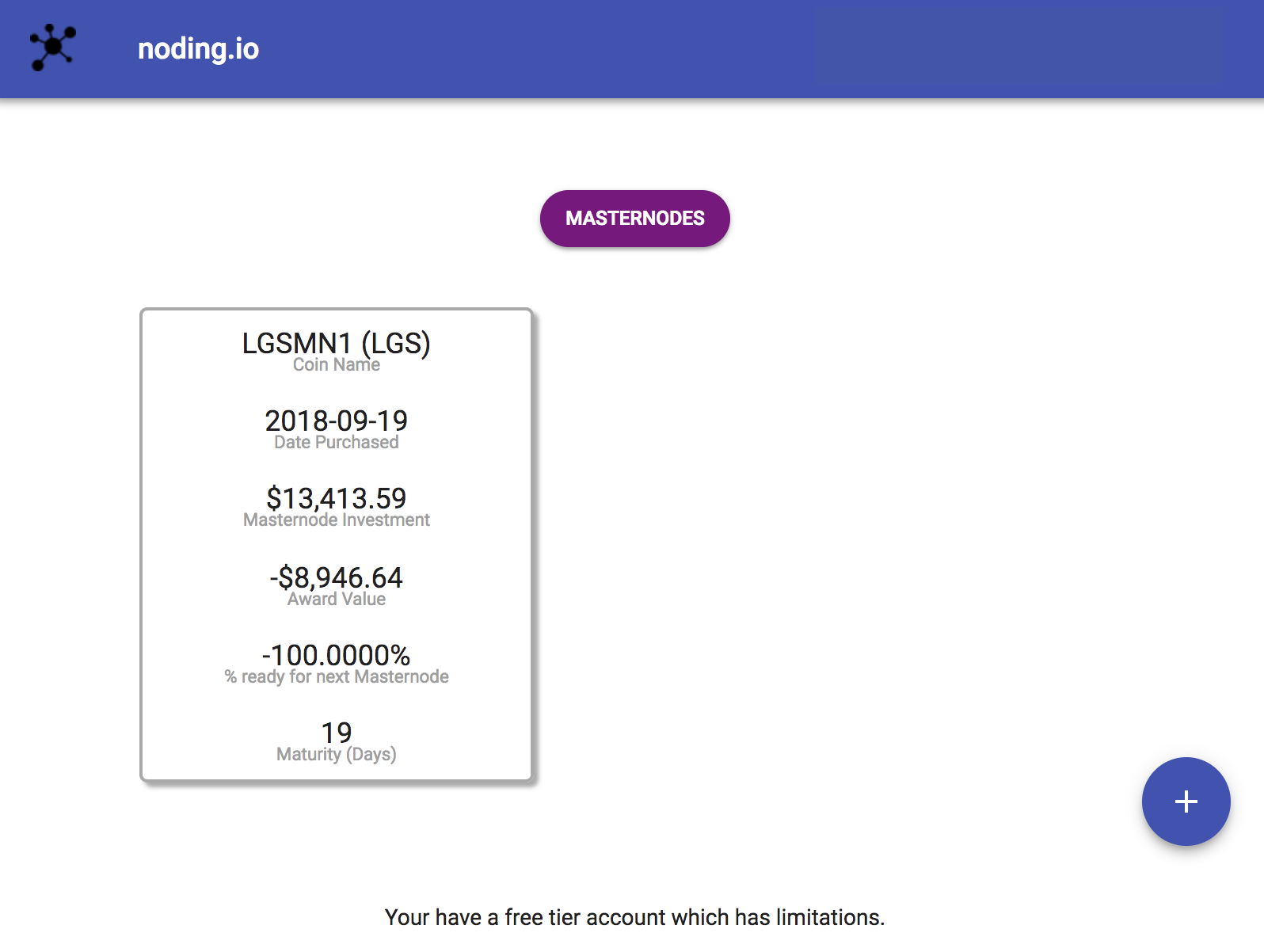Select the node graph emblem in the header

pos(51,48)
